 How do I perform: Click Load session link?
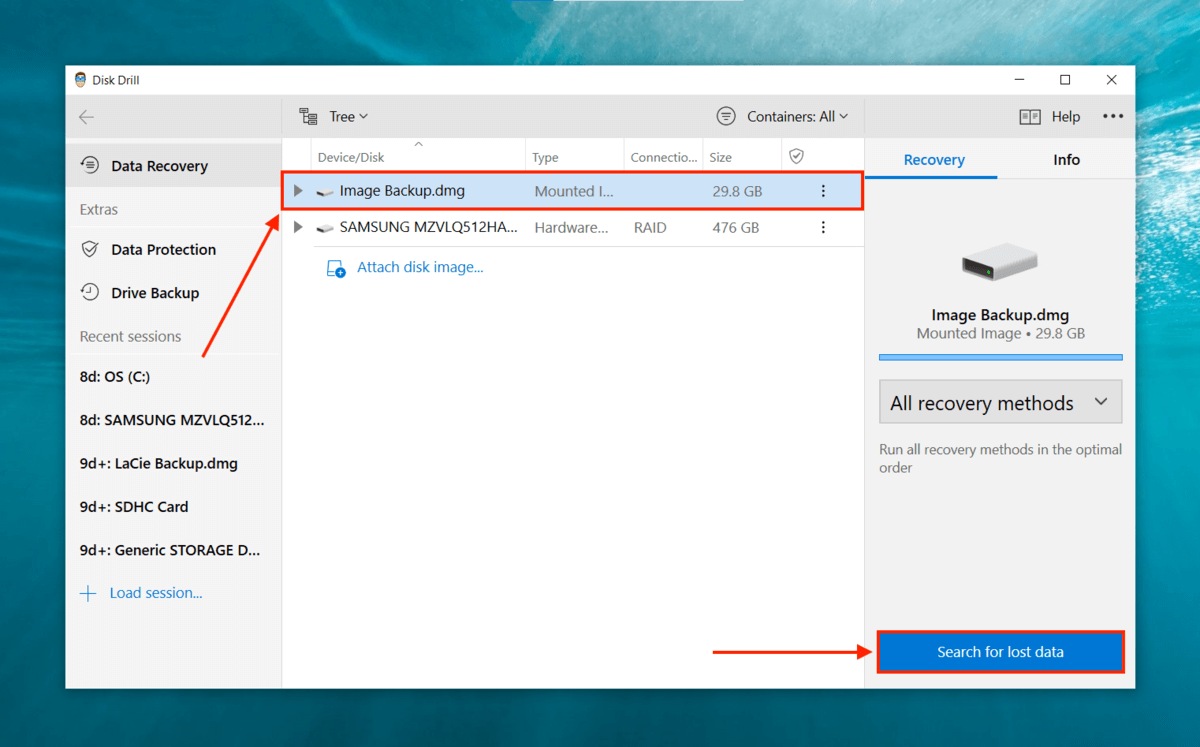pyautogui.click(x=156, y=593)
